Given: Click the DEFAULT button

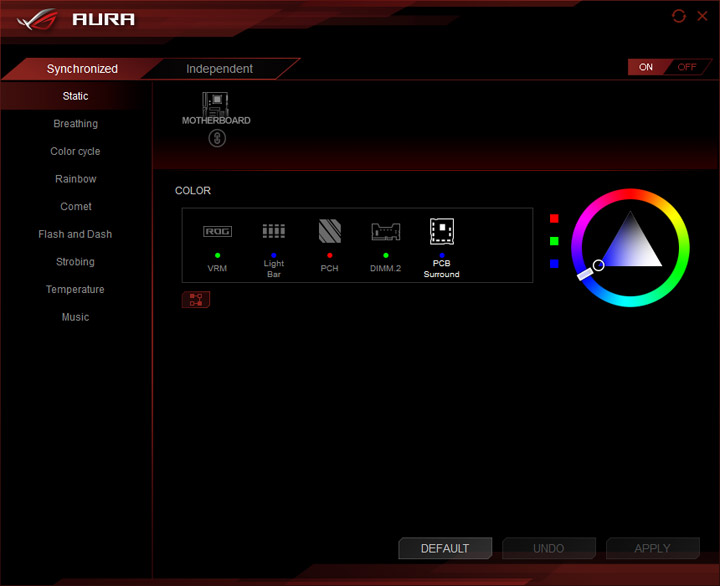Looking at the screenshot, I should coord(445,548).
